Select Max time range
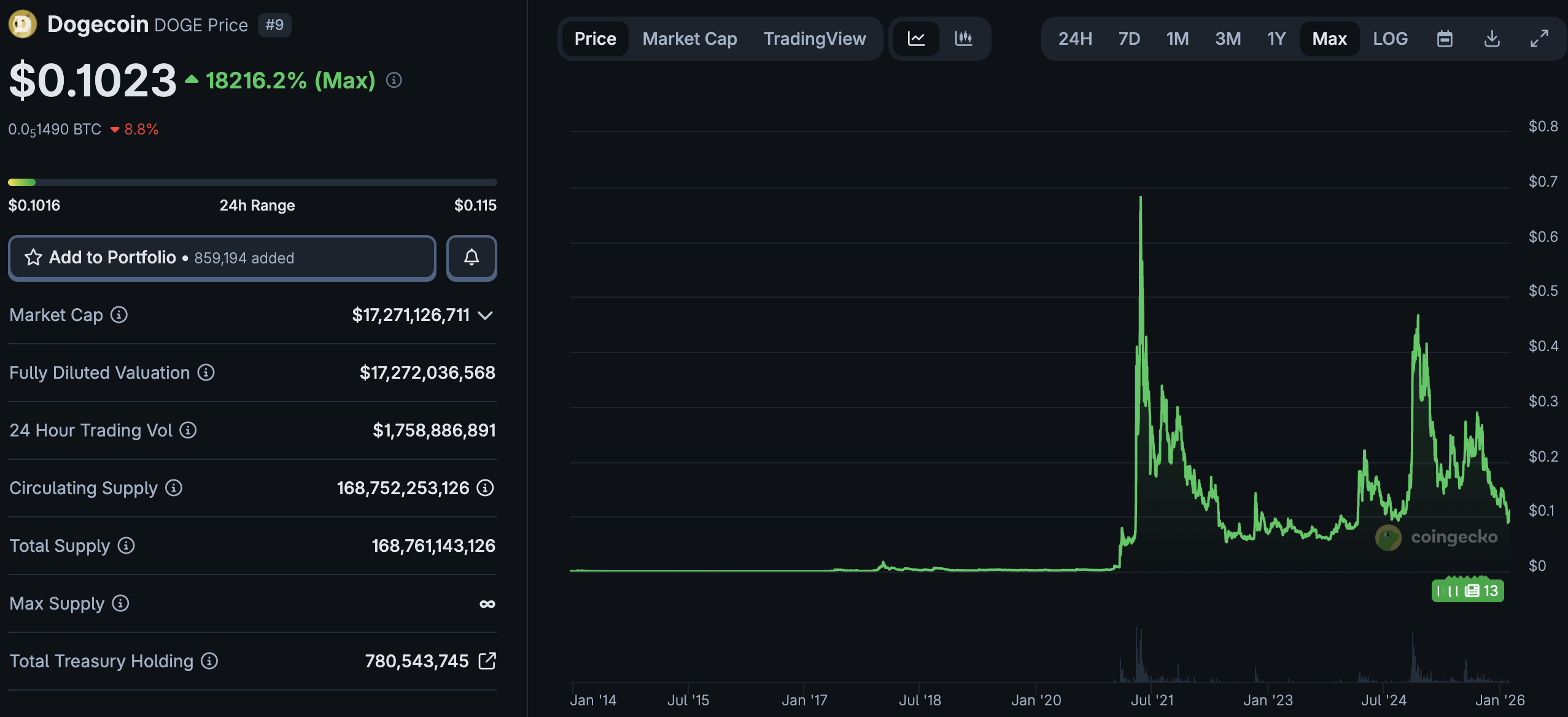The width and height of the screenshot is (1568, 717). coord(1329,39)
